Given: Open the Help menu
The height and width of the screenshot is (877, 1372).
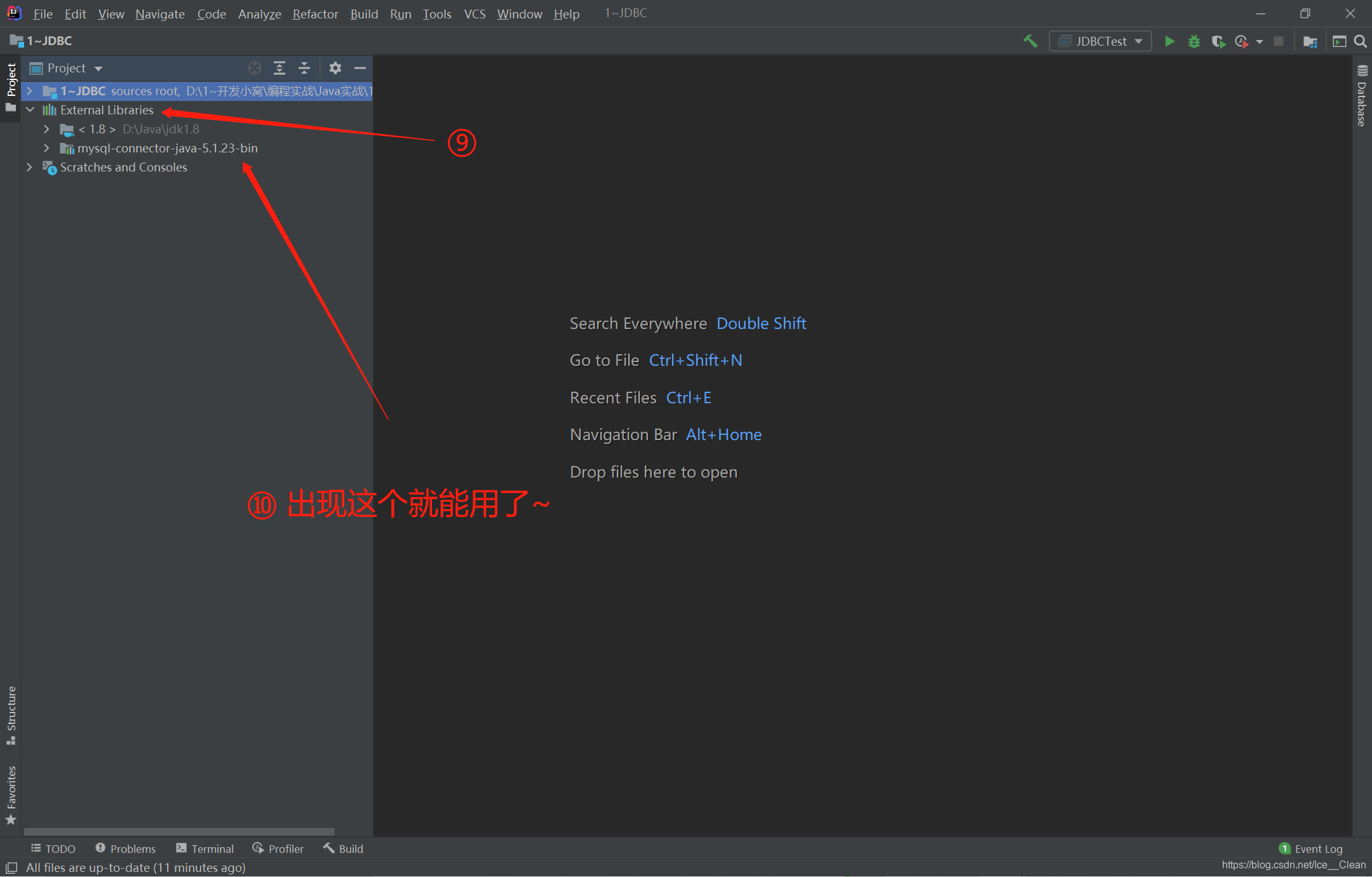Looking at the screenshot, I should [x=566, y=13].
